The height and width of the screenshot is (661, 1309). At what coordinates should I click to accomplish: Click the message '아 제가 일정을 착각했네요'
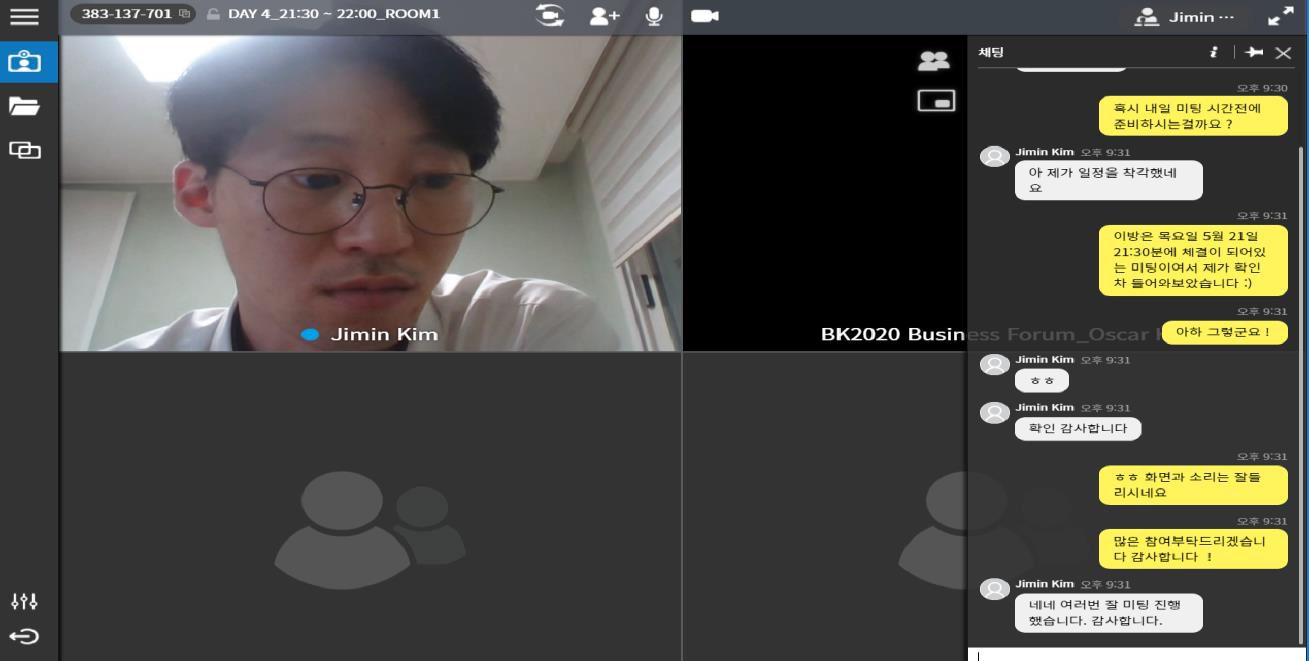point(1108,180)
